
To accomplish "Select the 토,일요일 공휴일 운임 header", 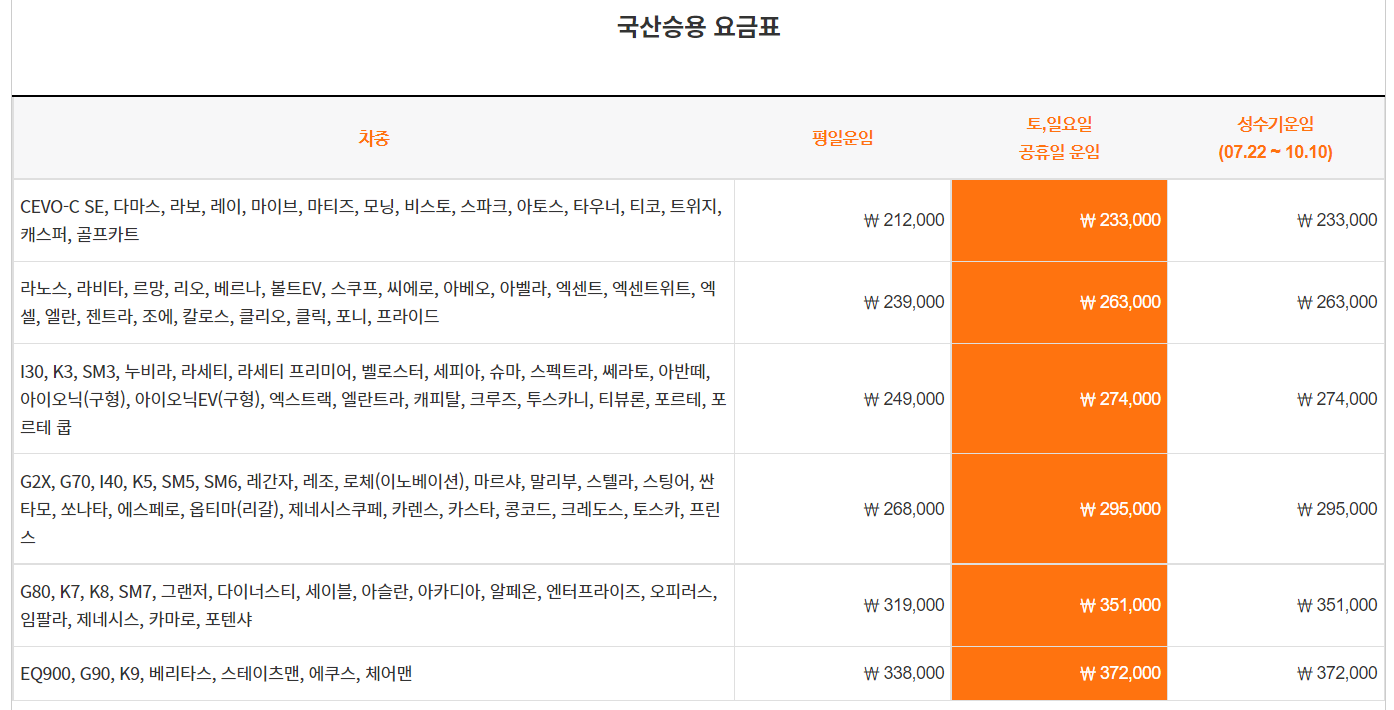I will (x=1058, y=138).
